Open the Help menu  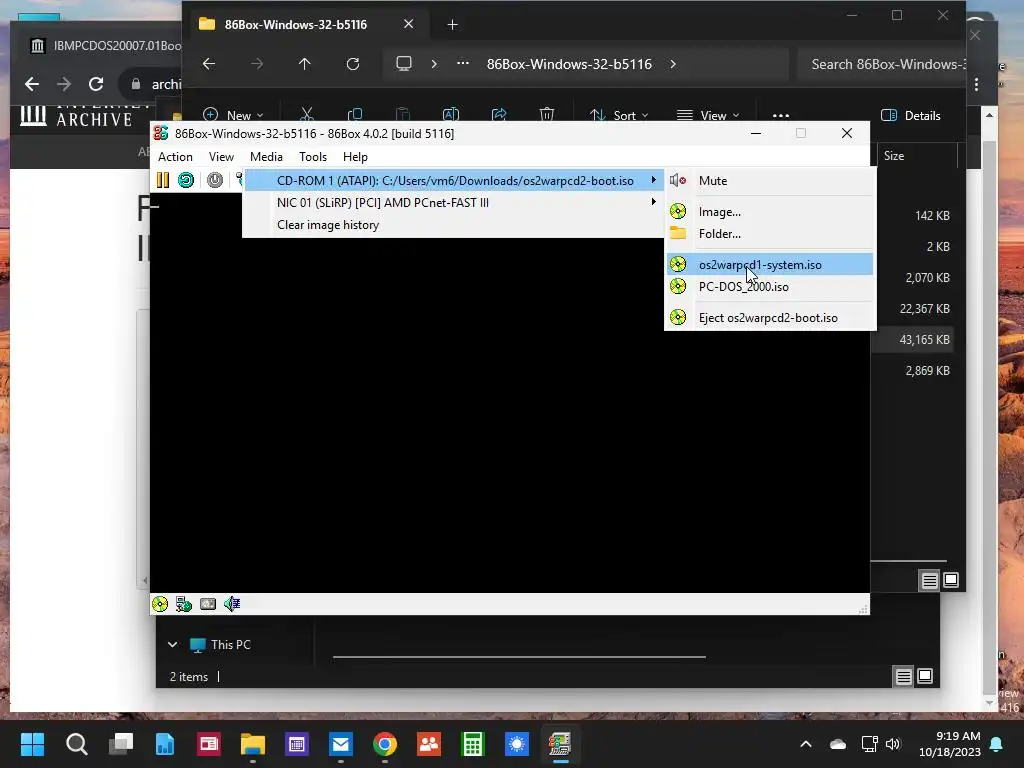pyautogui.click(x=355, y=157)
